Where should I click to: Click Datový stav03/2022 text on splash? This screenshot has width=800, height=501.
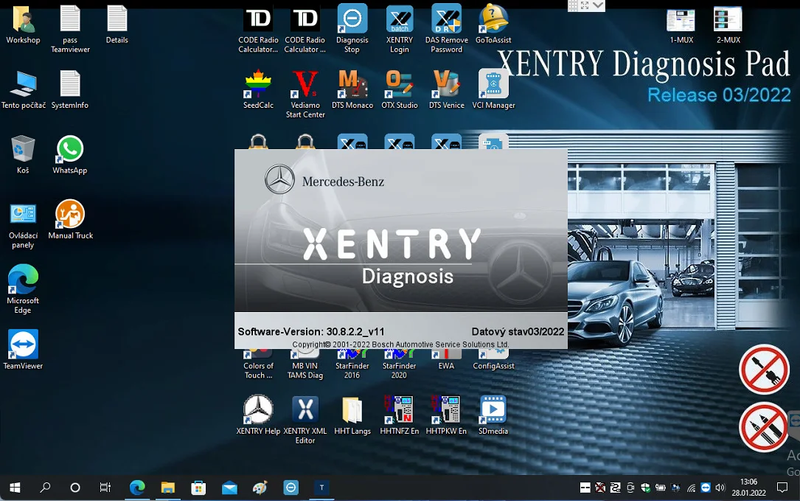click(518, 332)
